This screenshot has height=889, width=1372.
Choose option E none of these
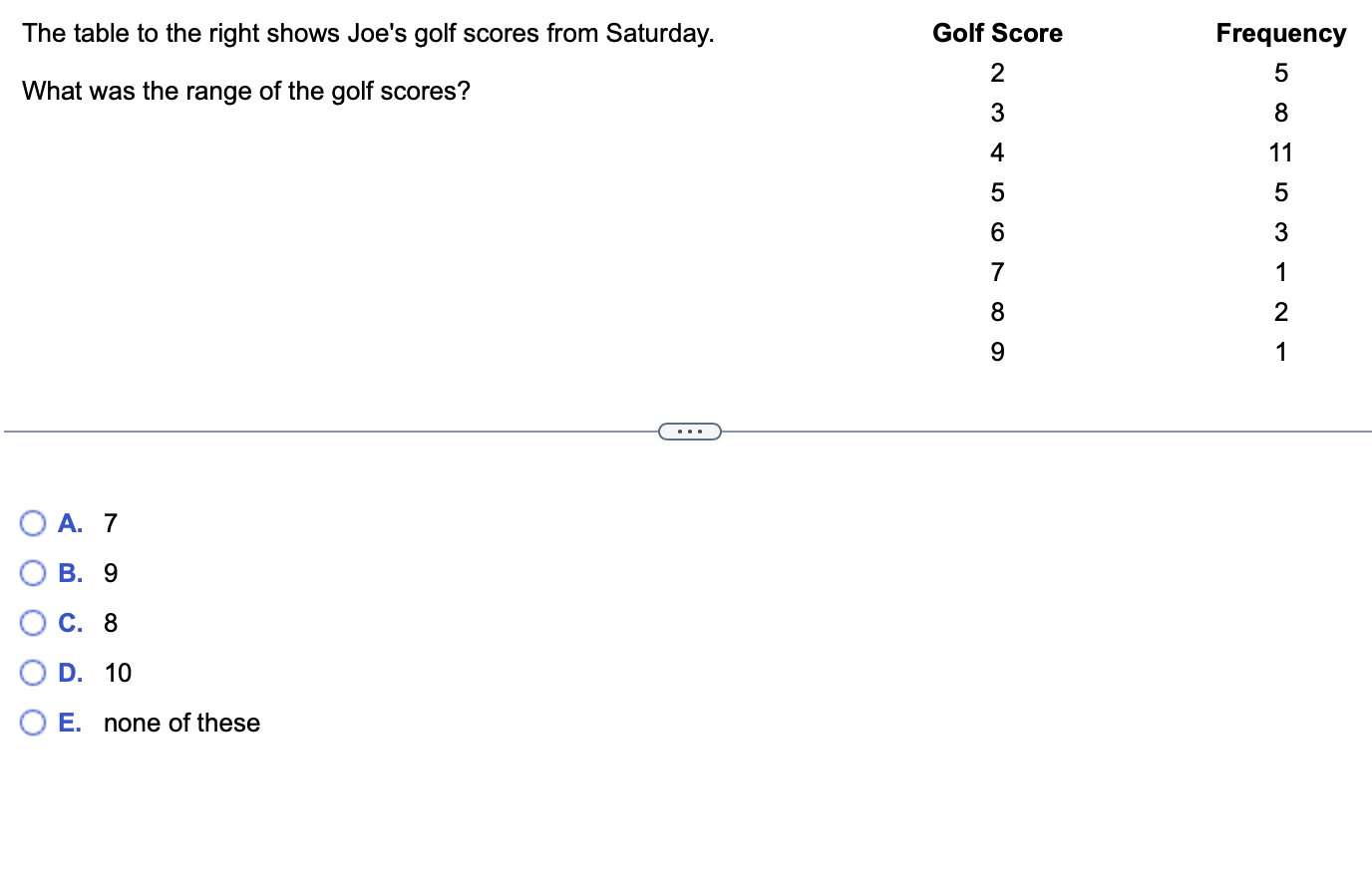tap(33, 723)
